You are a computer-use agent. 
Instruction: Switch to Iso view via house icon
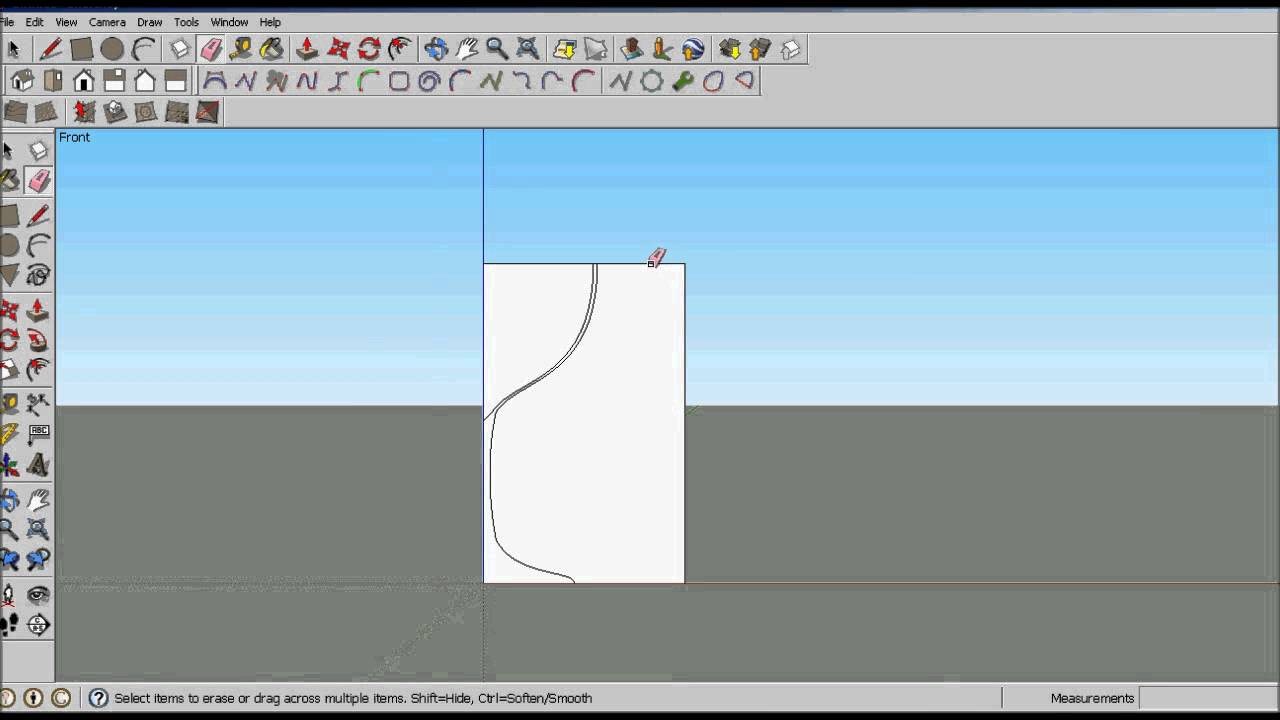22,81
